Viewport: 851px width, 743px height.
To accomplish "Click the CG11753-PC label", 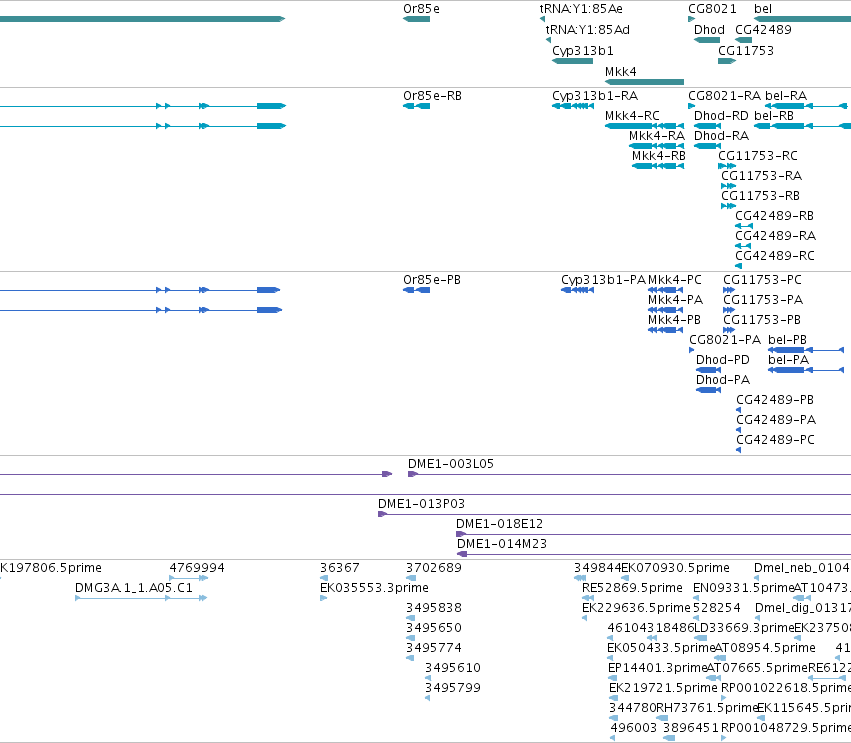I will pyautogui.click(x=762, y=280).
